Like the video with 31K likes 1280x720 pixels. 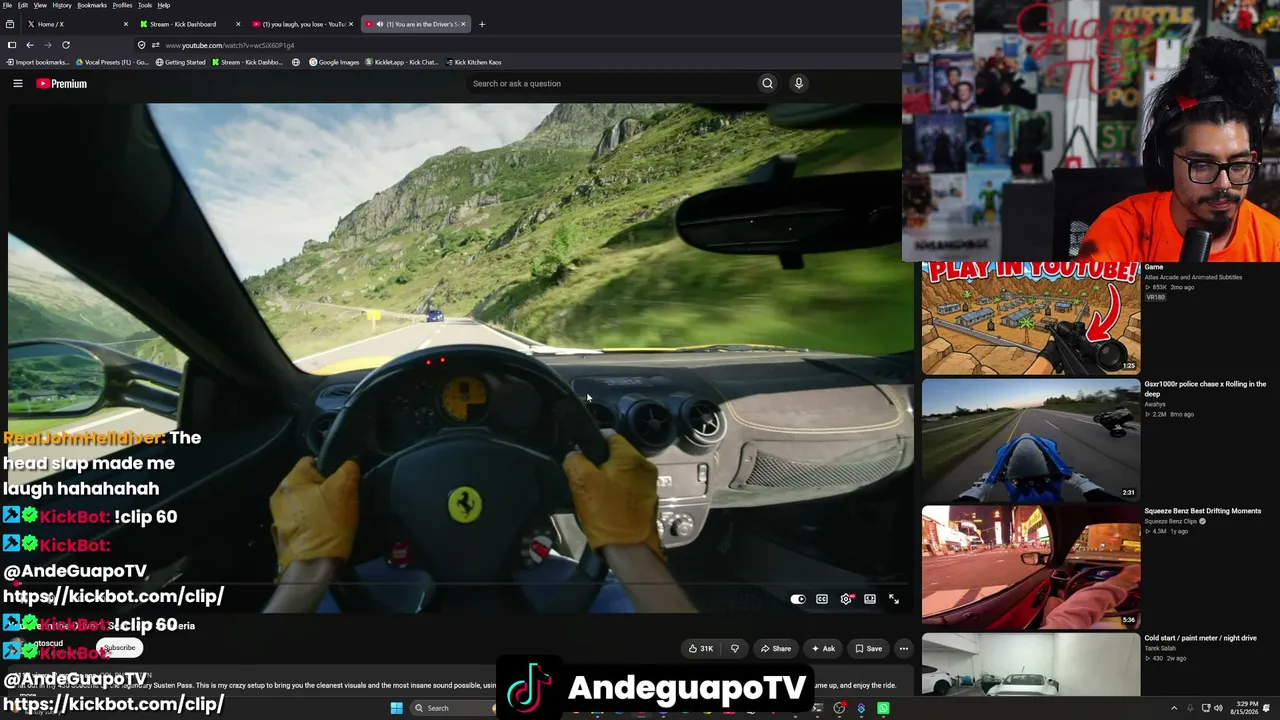pyautogui.click(x=701, y=649)
